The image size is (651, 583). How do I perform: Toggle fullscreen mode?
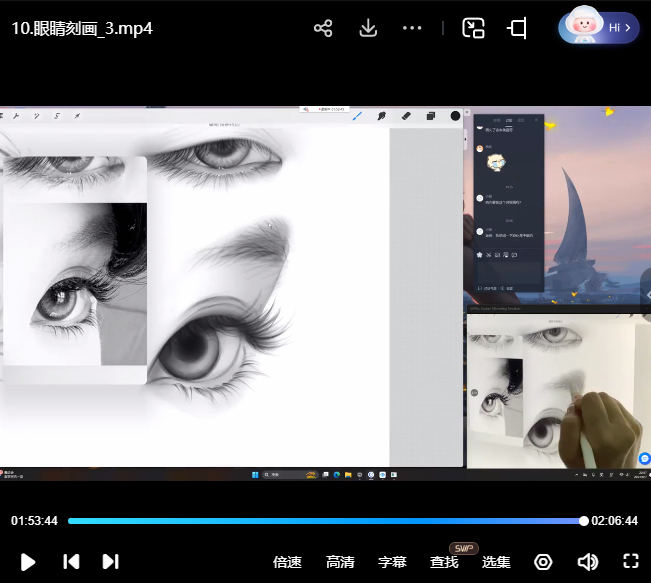(x=631, y=561)
